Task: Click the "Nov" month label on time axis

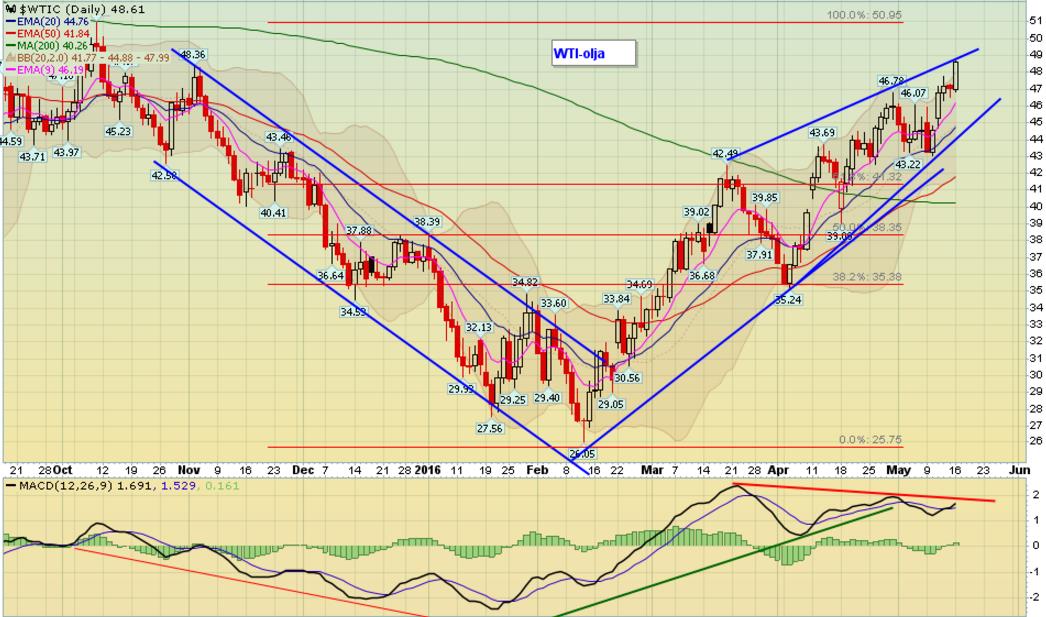Action: click(189, 470)
